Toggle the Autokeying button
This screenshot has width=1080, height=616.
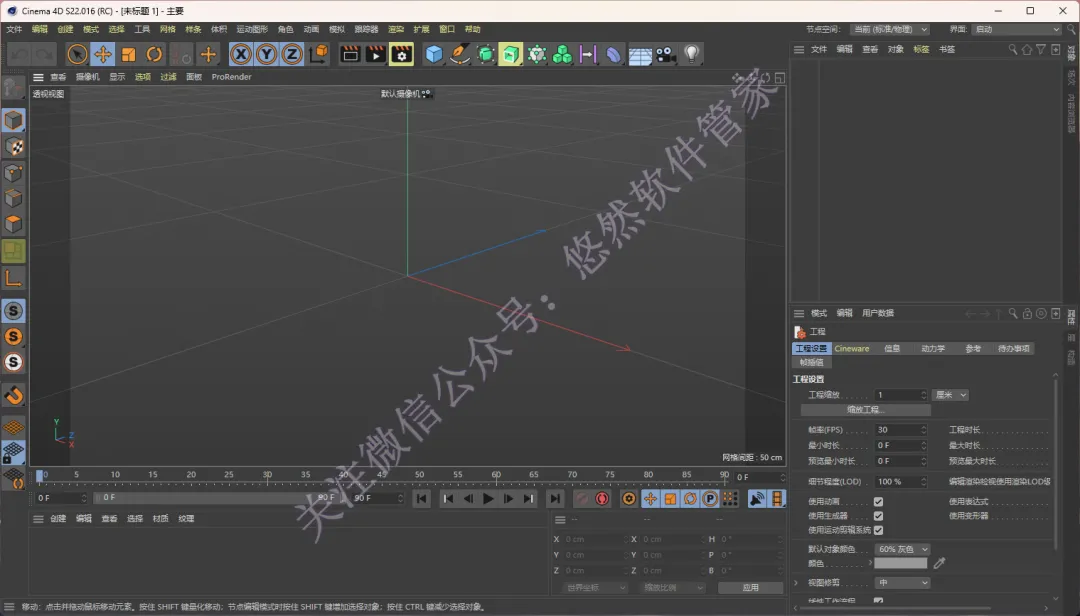[x=602, y=499]
